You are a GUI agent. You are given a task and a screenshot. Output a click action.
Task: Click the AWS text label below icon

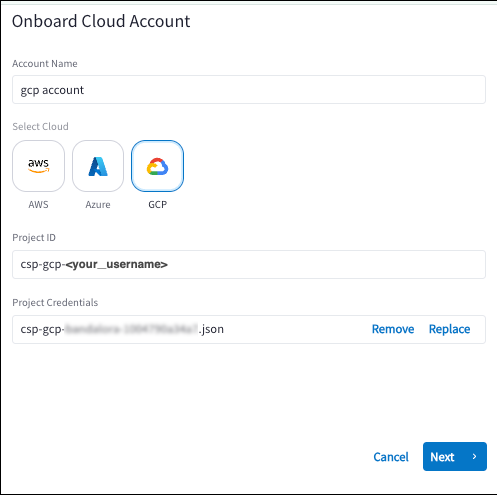point(38,204)
